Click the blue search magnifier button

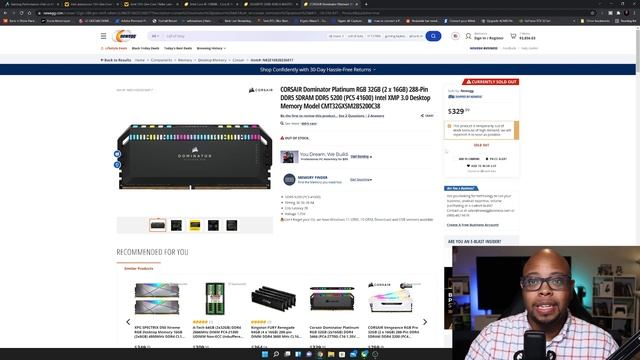(x=433, y=36)
